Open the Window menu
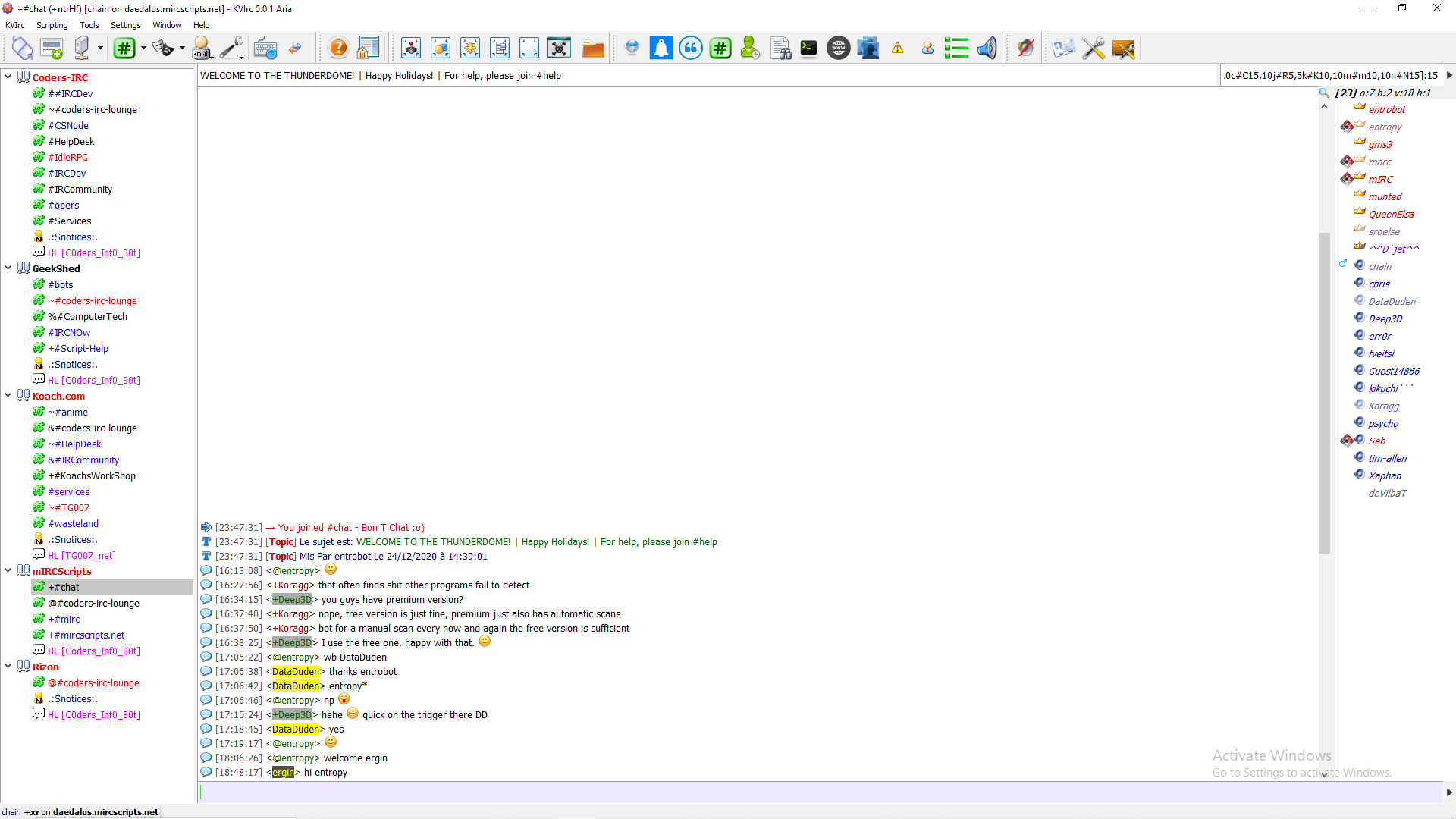This screenshot has width=1456, height=819. [x=167, y=25]
